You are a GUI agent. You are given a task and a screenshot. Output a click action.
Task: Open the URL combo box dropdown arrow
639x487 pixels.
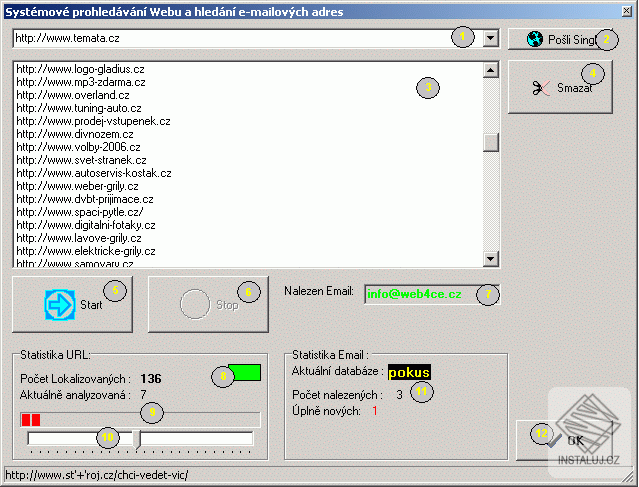[x=491, y=38]
